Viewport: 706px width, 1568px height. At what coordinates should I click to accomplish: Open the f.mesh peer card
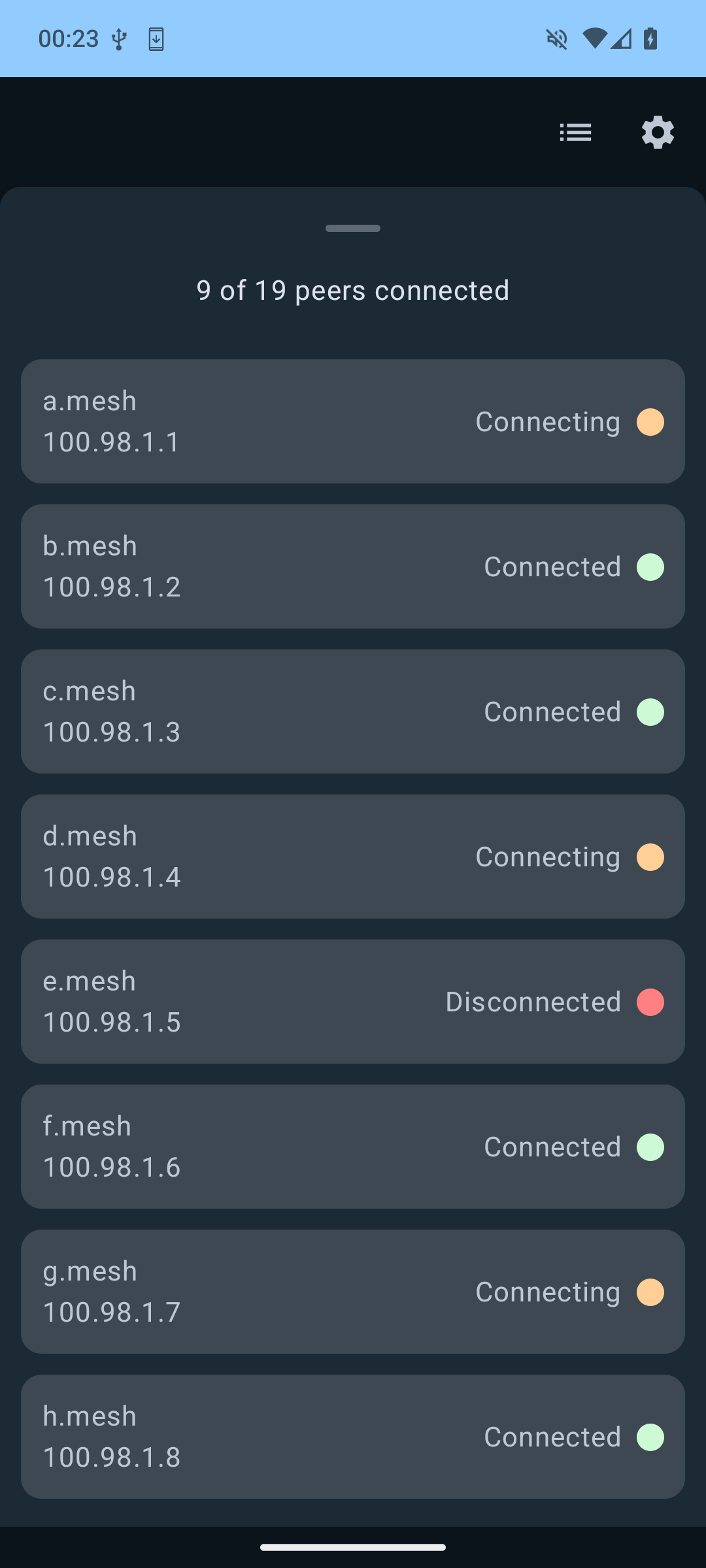261,1147
